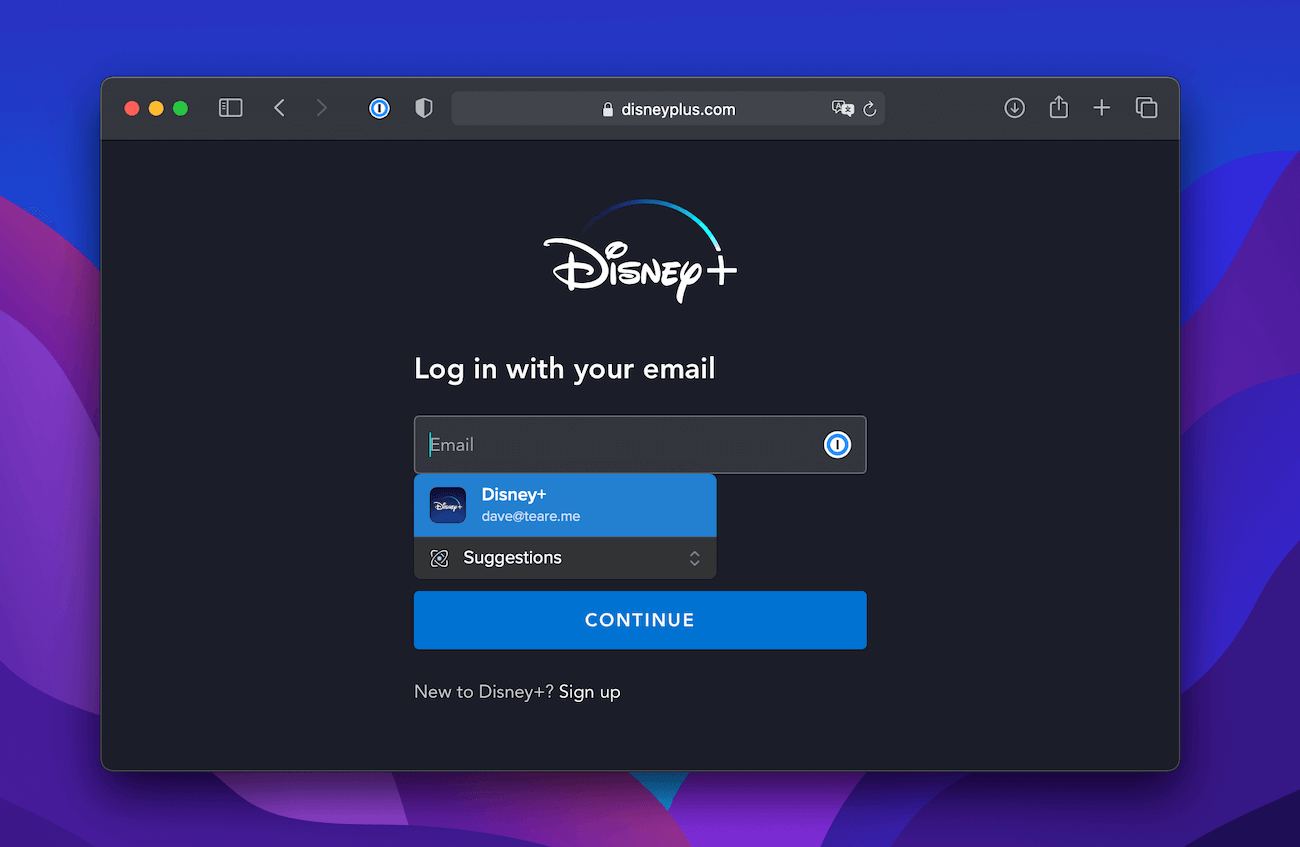
Task: Click the reload page icon
Action: (x=868, y=109)
